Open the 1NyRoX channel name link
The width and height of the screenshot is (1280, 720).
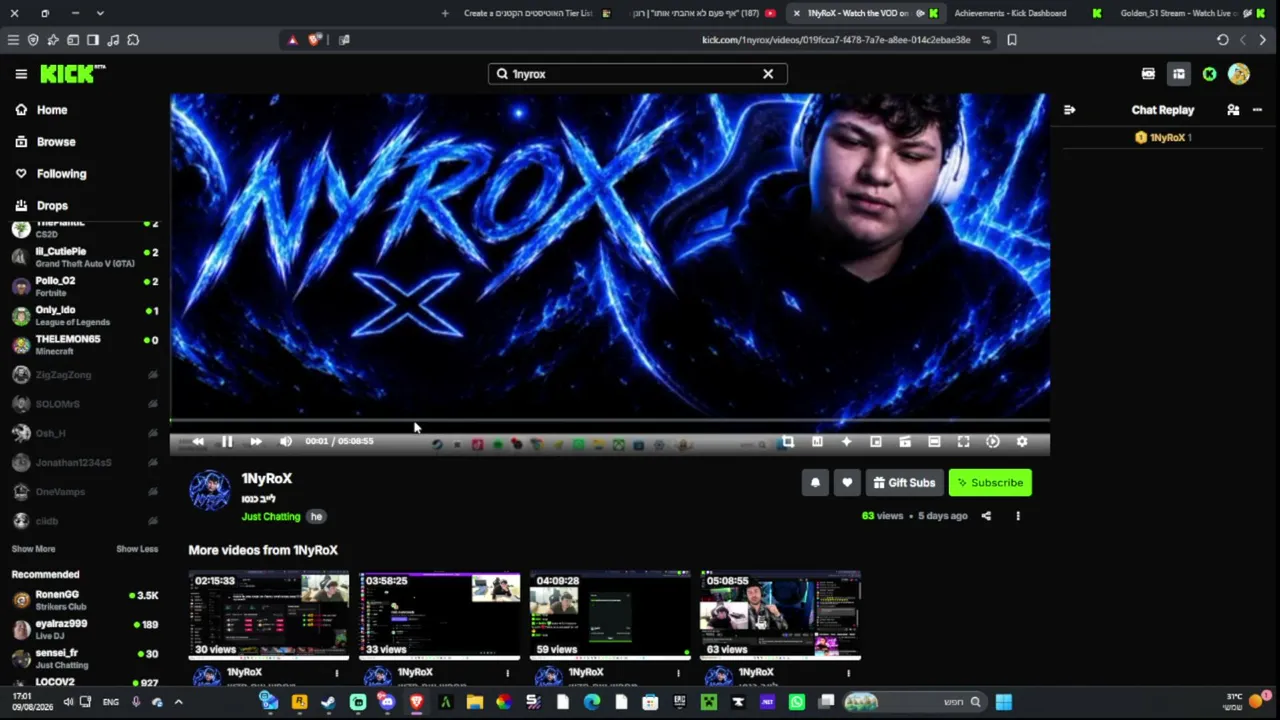pos(267,479)
